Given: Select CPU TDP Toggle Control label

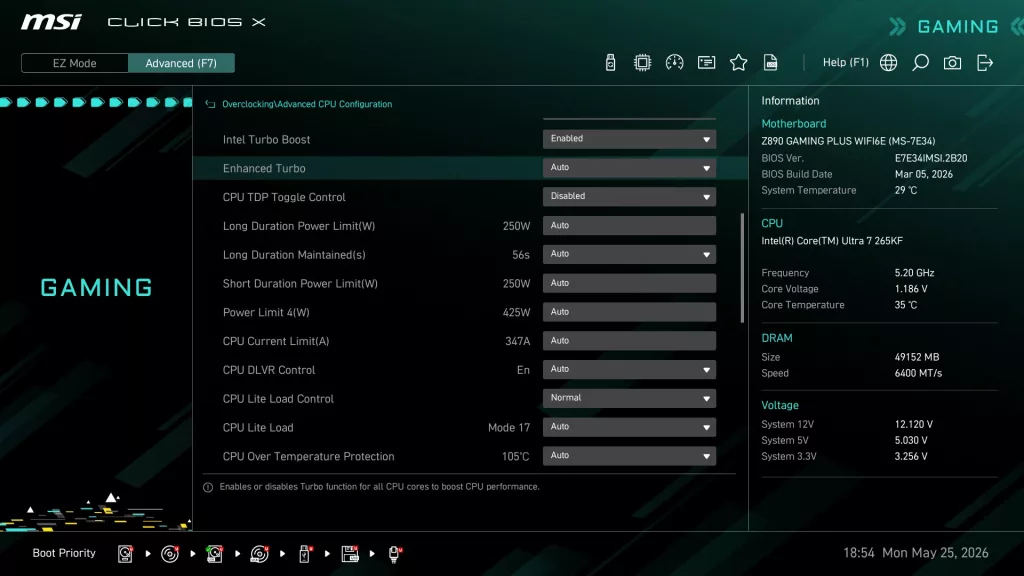Looking at the screenshot, I should click(284, 197).
